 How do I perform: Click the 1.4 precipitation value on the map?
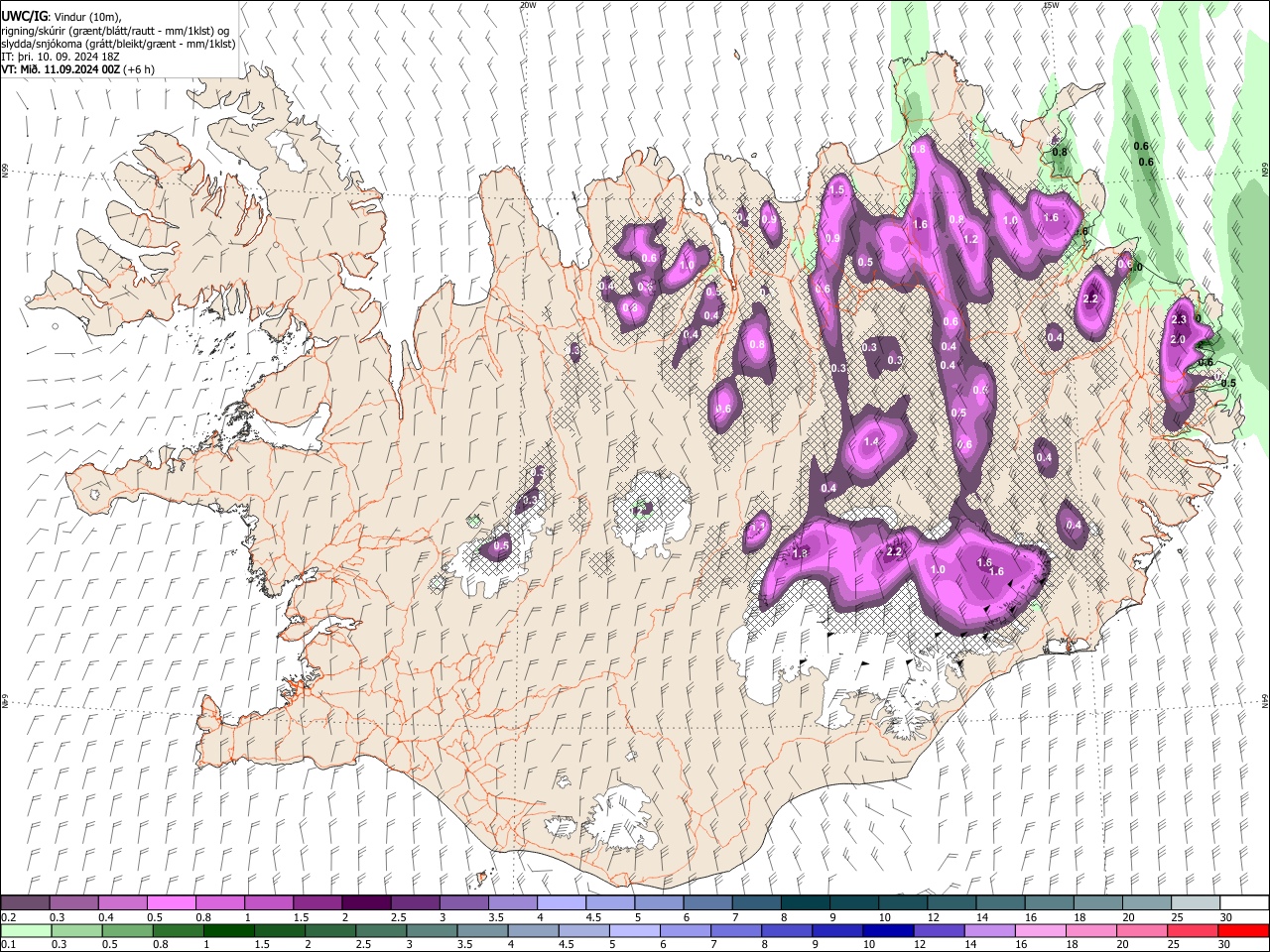click(872, 441)
